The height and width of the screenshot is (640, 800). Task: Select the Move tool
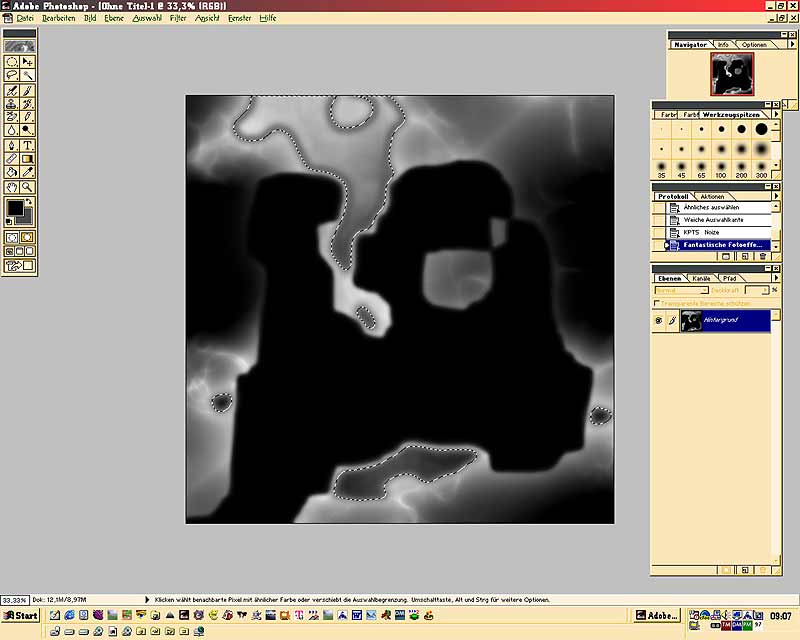tap(28, 61)
